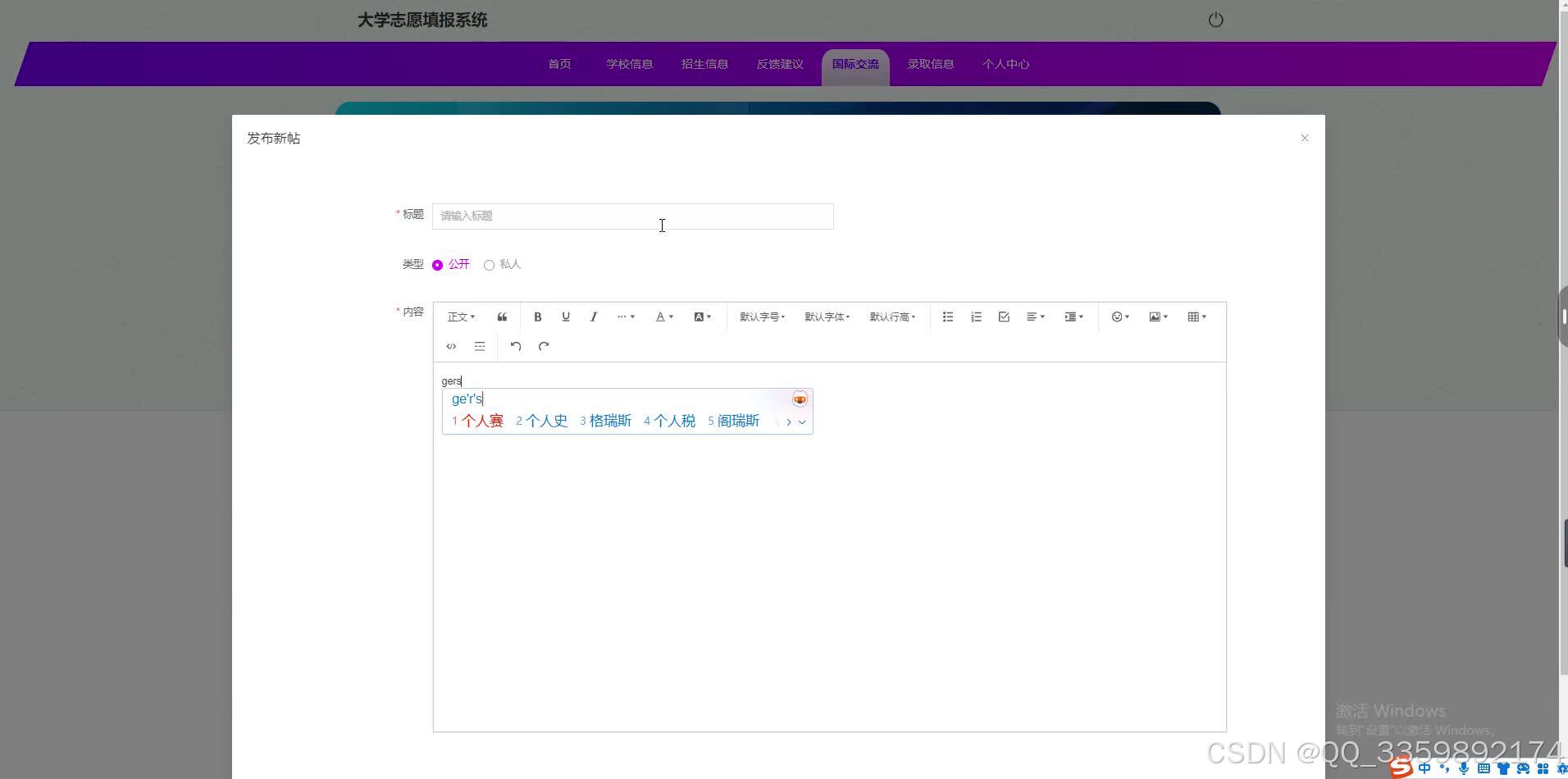Click the power logout icon

coord(1215,20)
